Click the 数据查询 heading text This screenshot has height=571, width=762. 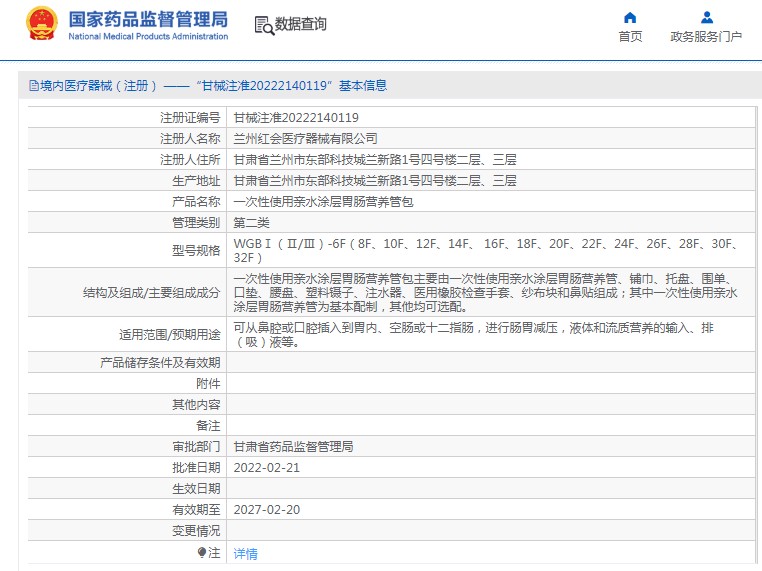tap(300, 24)
